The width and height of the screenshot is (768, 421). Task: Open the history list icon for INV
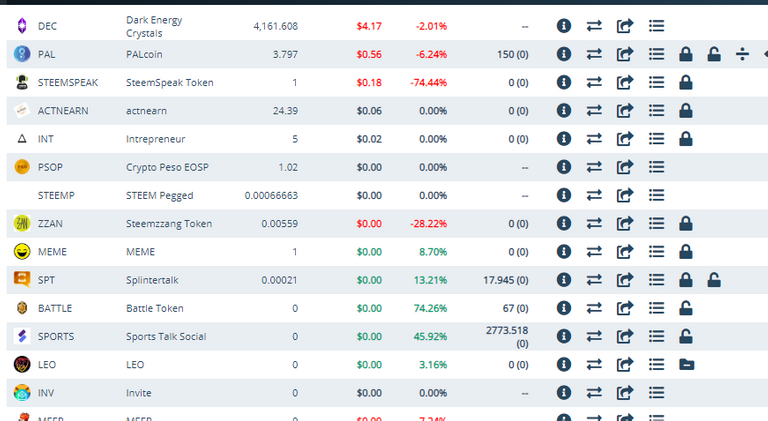656,393
